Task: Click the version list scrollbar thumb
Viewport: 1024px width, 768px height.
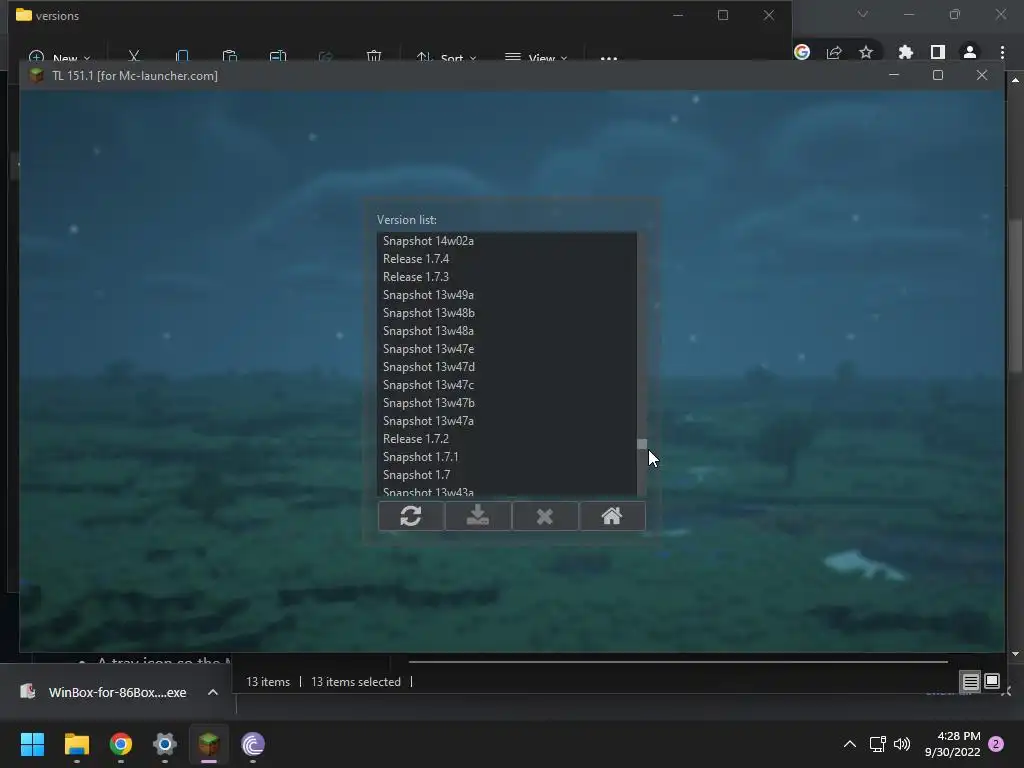Action: tap(642, 444)
